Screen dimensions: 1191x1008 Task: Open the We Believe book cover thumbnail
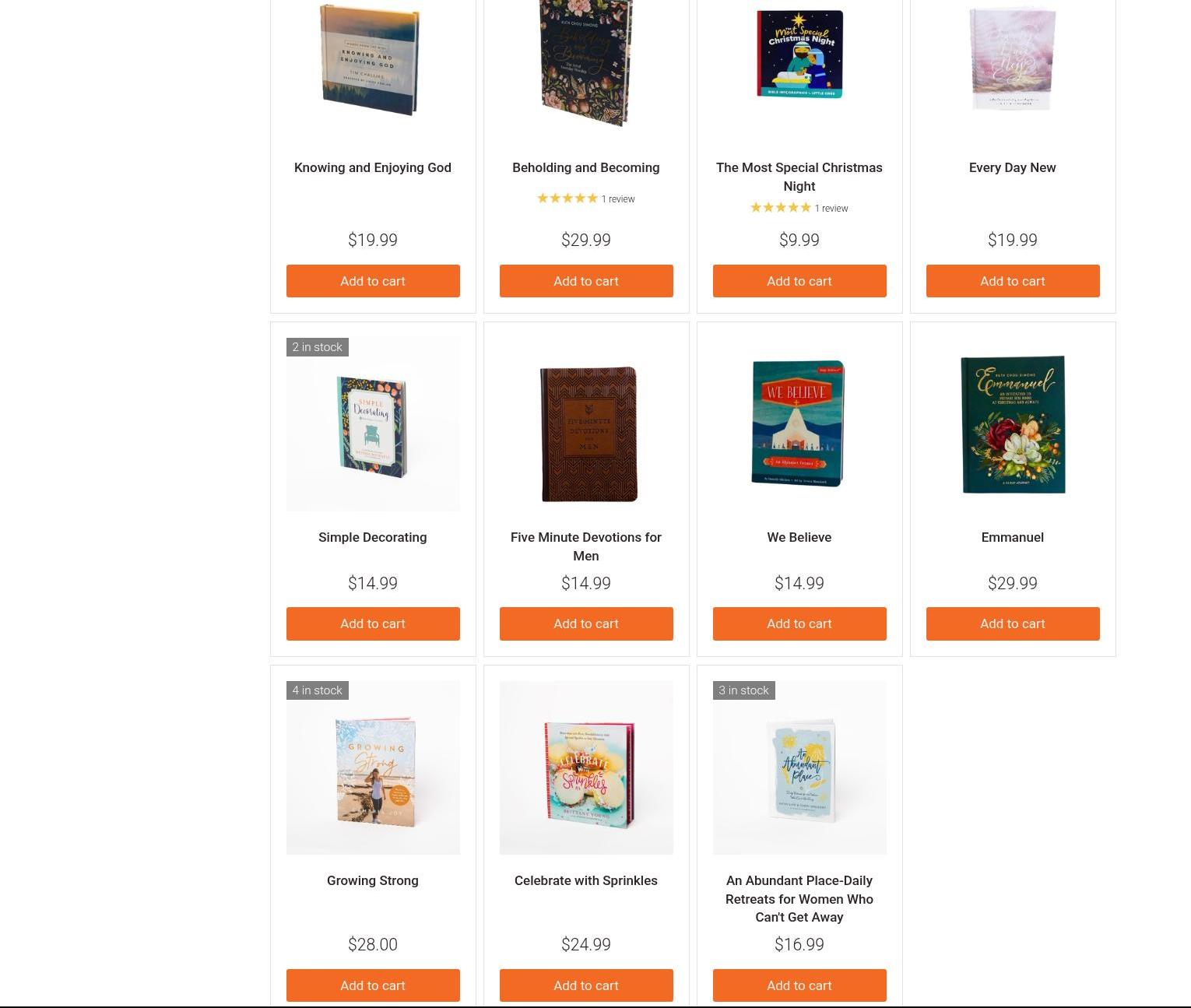[799, 424]
